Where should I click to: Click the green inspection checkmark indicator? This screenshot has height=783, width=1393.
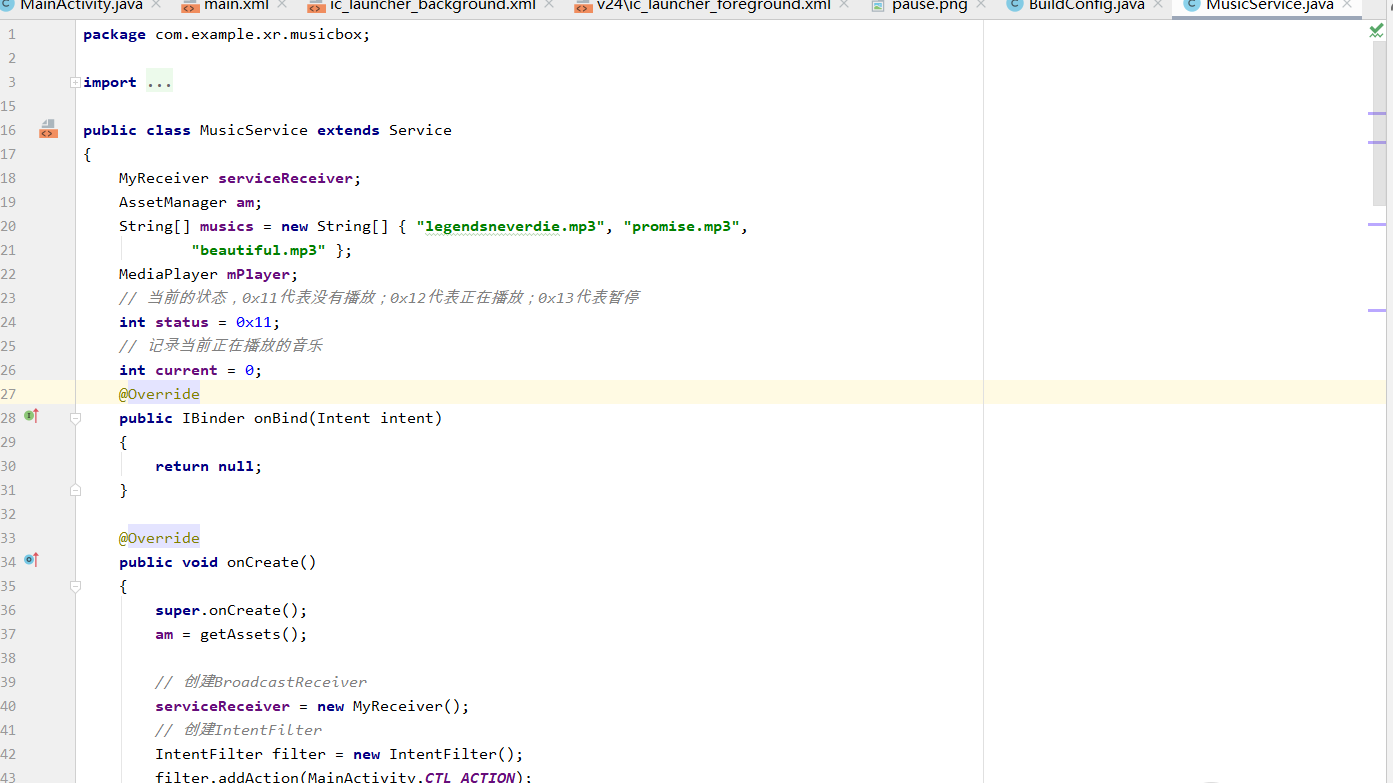(1376, 32)
